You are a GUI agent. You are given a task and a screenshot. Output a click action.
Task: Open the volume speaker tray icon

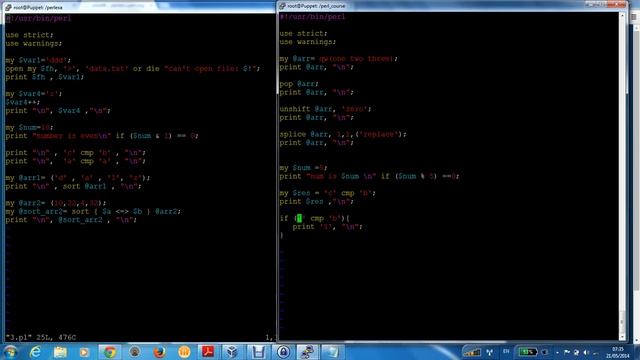[x=586, y=352]
